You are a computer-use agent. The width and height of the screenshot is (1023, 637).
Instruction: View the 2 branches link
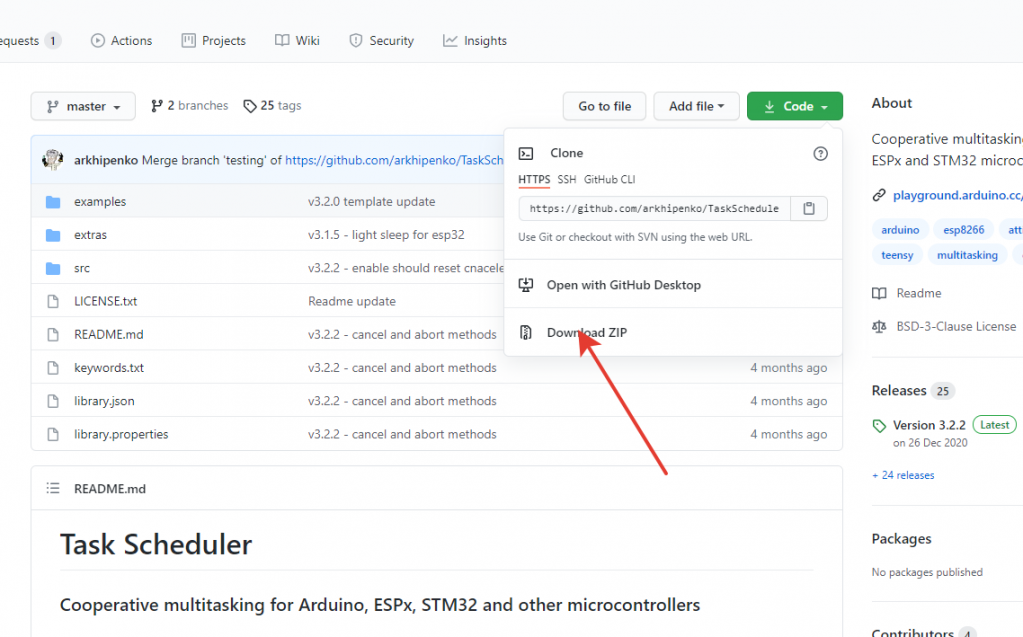pyautogui.click(x=189, y=106)
